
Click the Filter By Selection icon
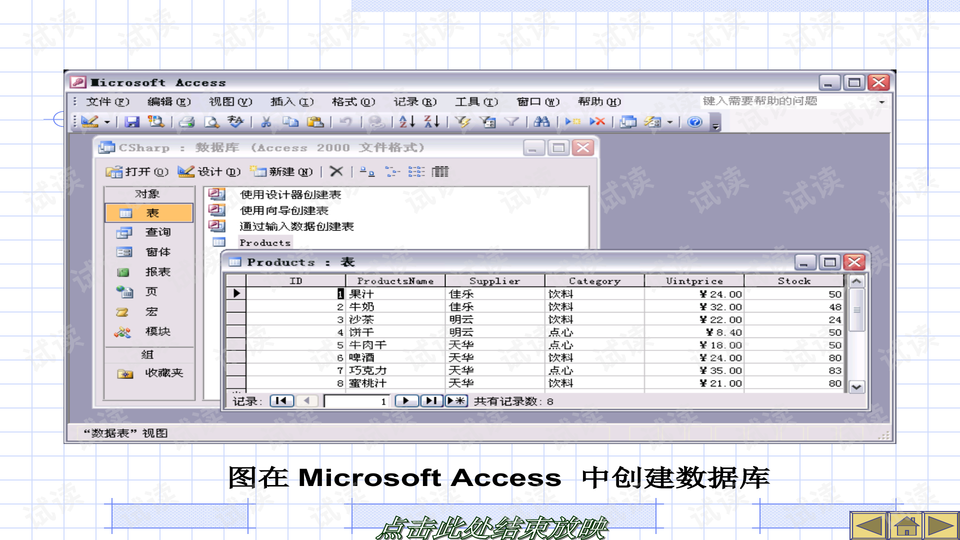click(x=462, y=122)
